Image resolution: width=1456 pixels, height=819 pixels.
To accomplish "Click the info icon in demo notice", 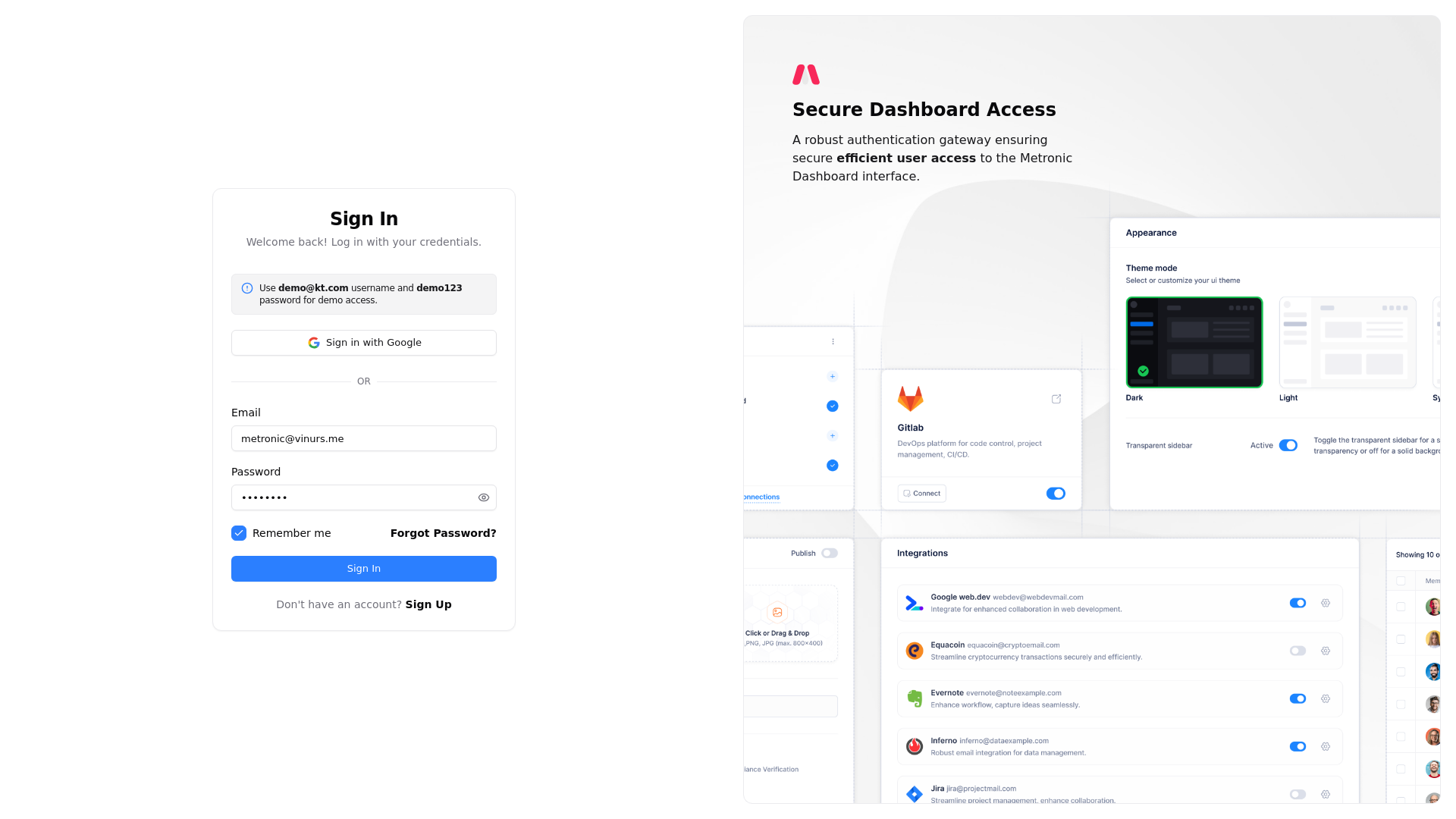I will (247, 288).
